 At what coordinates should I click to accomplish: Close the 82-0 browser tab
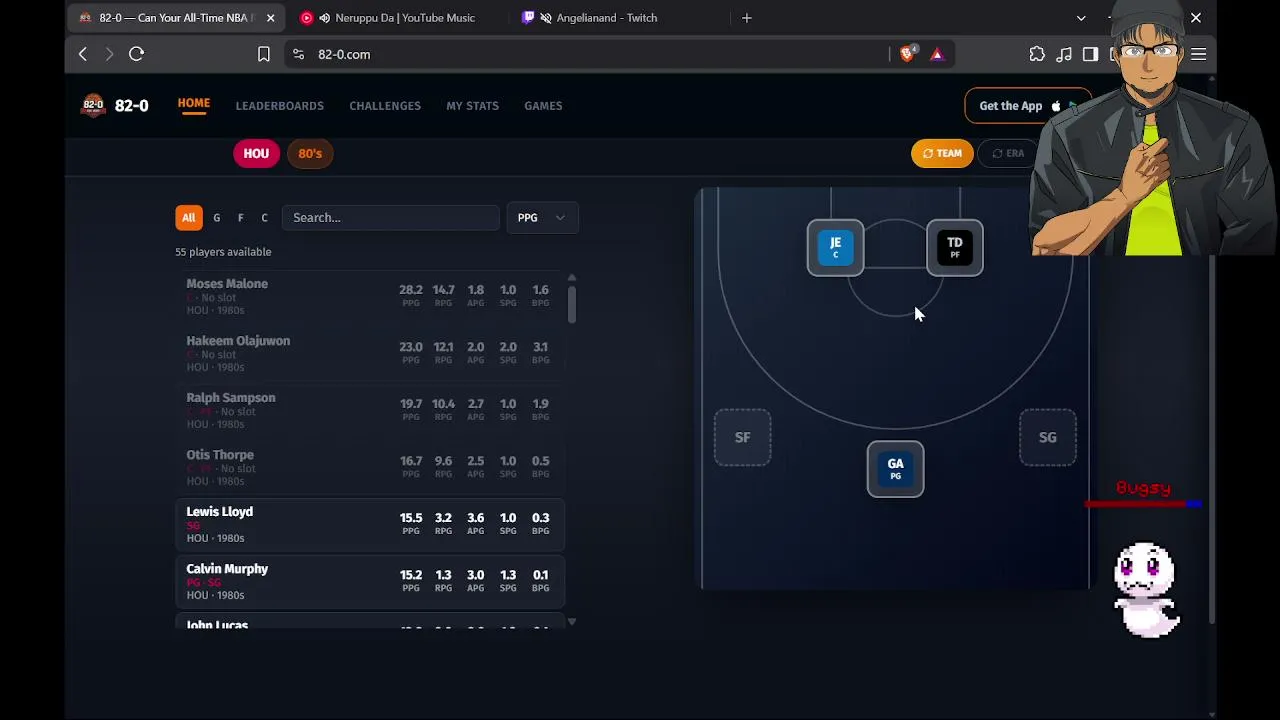[x=270, y=18]
